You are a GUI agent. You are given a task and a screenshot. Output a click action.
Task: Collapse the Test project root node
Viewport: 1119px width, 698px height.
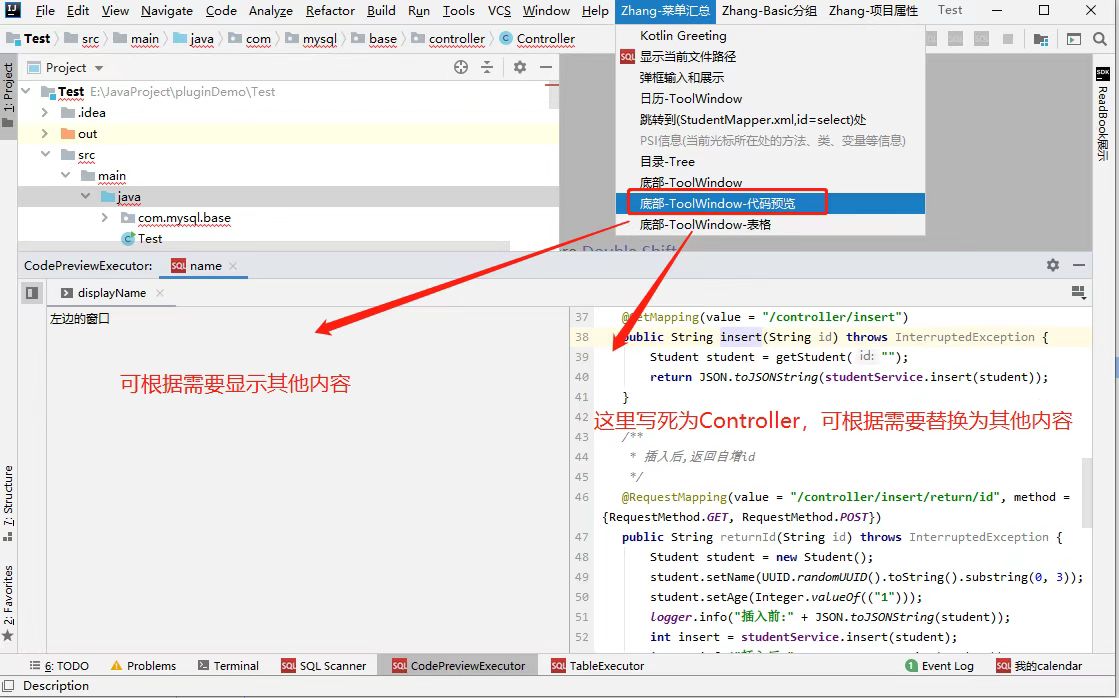click(x=26, y=91)
